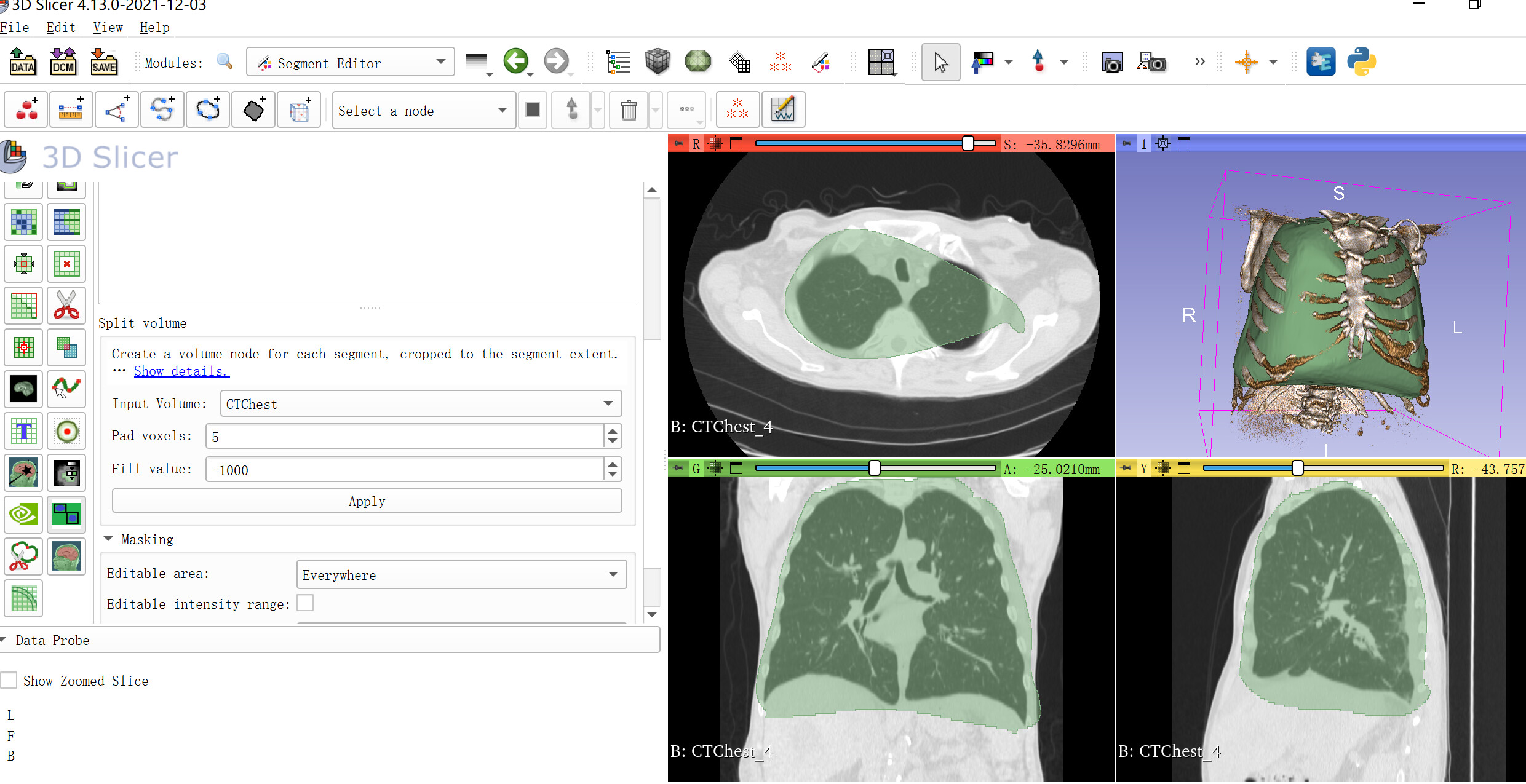Viewport: 1526px width, 784px height.
Task: Click the screenshot capture camera icon
Action: click(1112, 63)
